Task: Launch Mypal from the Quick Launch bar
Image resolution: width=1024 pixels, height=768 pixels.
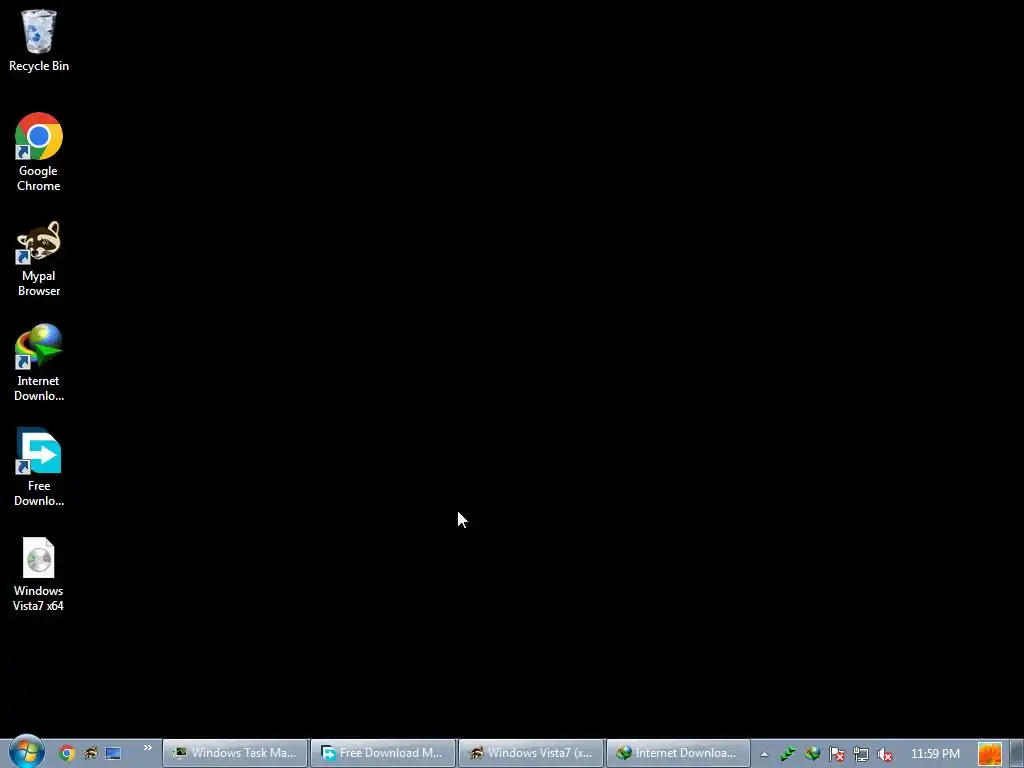Action: pos(90,753)
